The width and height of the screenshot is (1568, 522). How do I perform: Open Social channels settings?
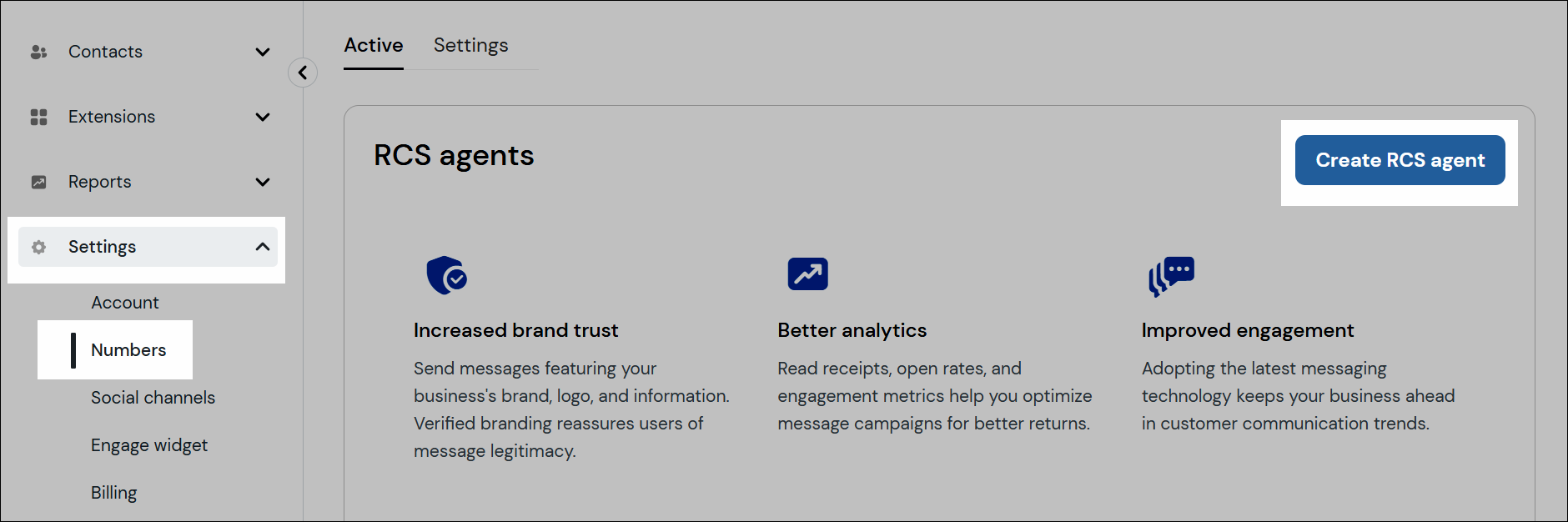click(153, 398)
